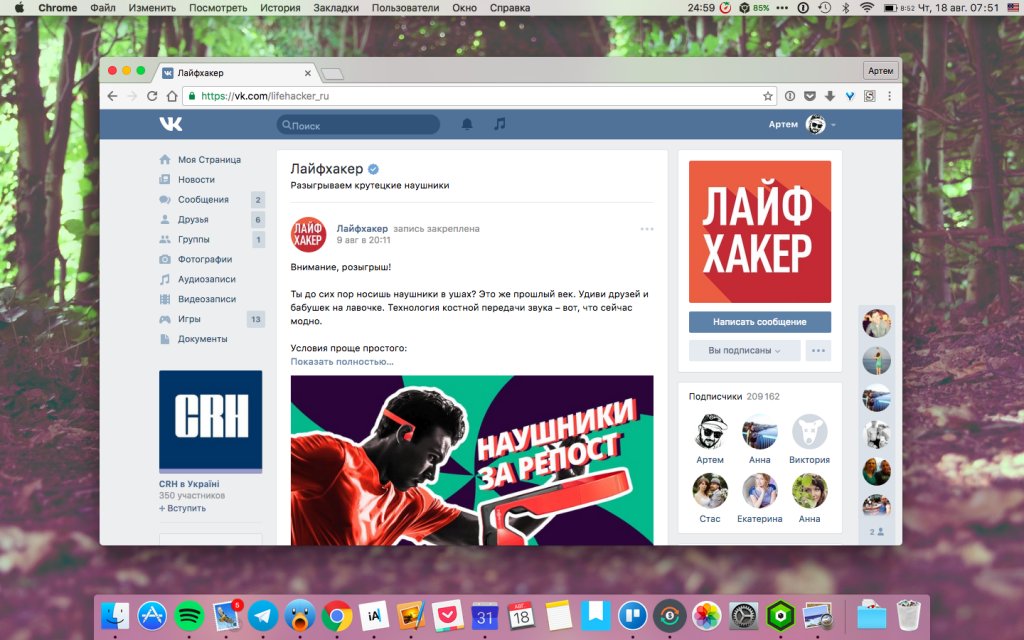This screenshot has width=1024, height=640.
Task: Select the Лайфхакер browser tab
Action: 236,73
